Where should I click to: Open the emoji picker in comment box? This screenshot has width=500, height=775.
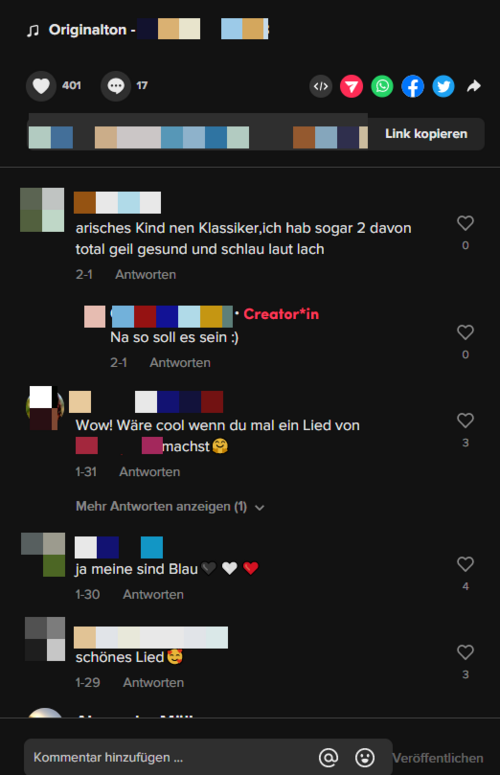point(365,757)
